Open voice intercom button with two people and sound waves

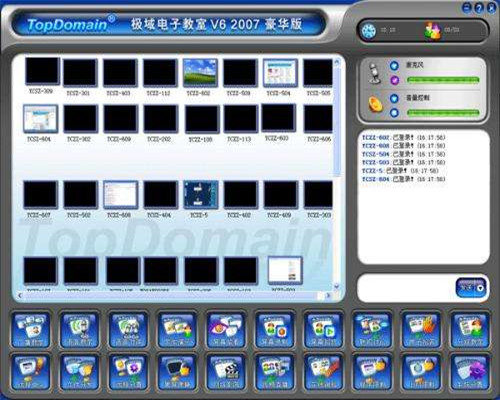click(x=128, y=330)
